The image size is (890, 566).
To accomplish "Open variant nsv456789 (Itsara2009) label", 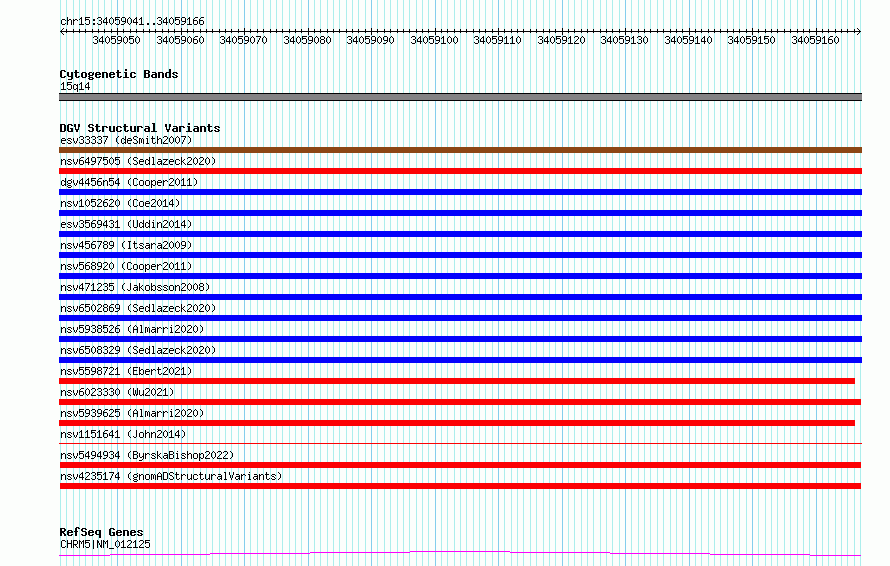I will click(x=126, y=245).
